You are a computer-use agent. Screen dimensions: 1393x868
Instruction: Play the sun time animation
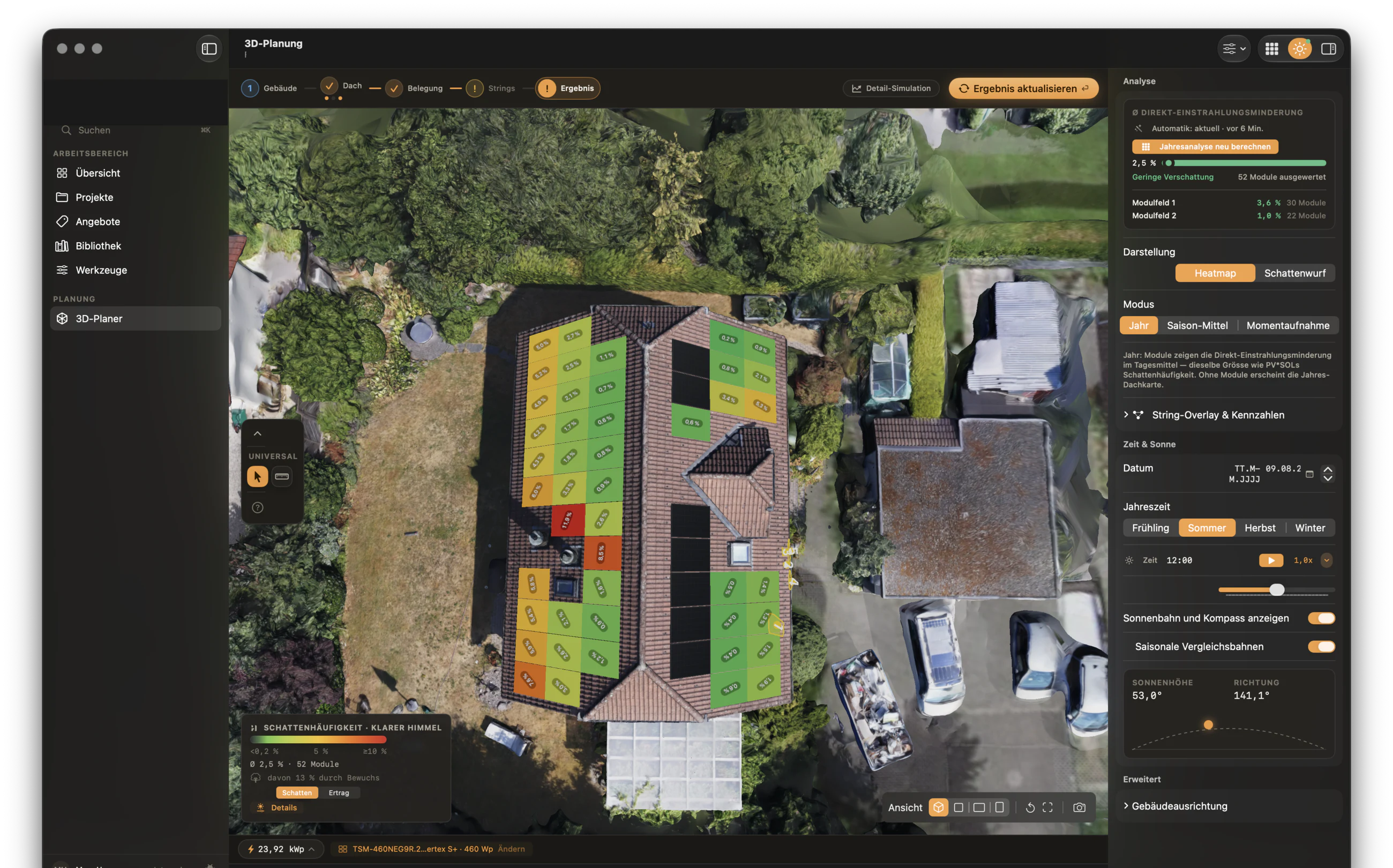1271,560
